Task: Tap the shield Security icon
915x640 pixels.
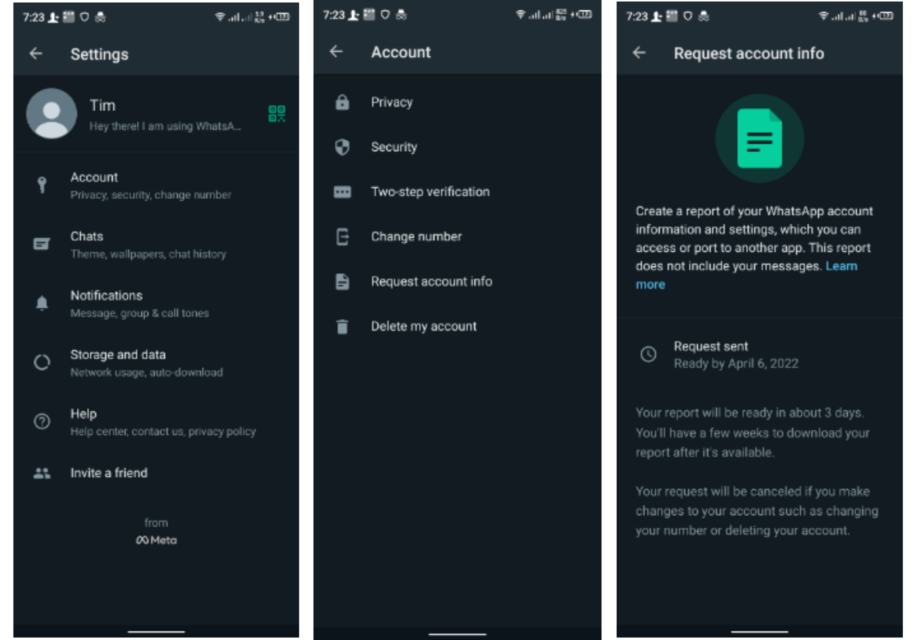Action: click(343, 147)
